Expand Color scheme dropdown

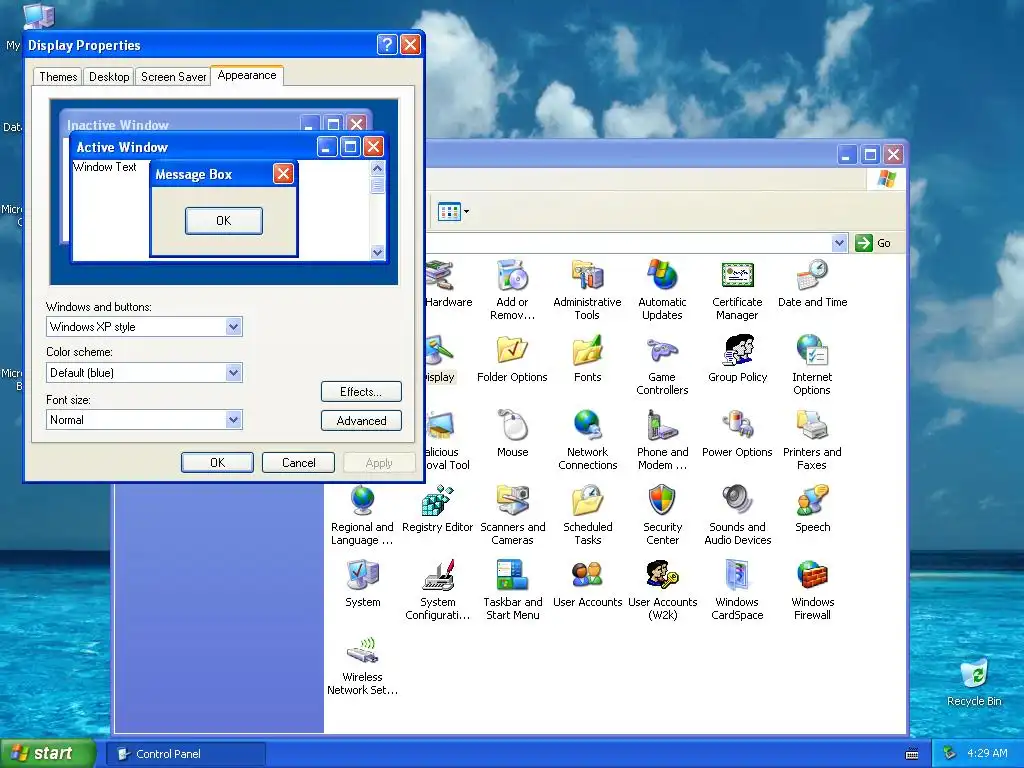click(233, 373)
